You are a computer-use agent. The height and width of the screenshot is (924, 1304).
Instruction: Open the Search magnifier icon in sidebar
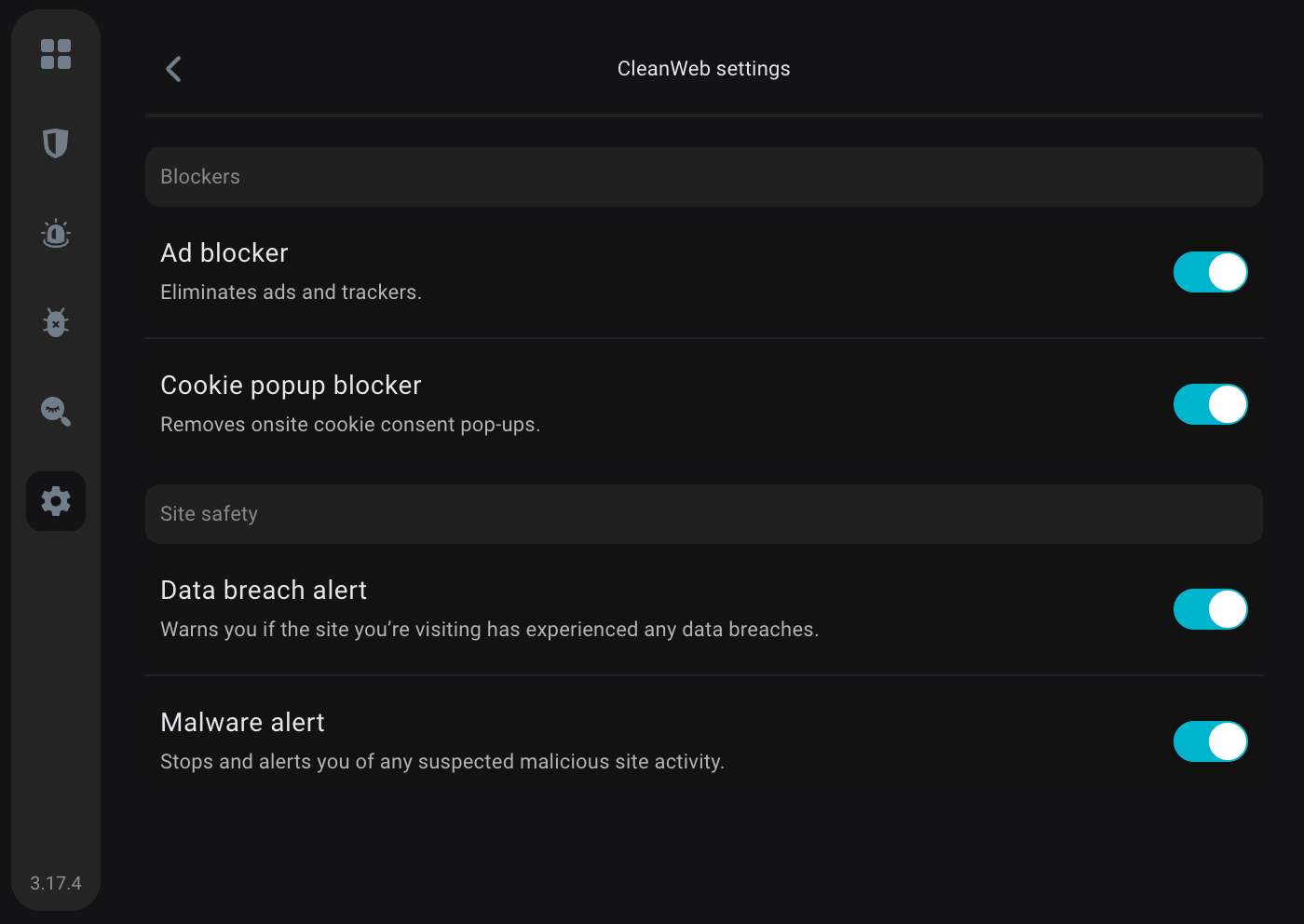56,412
